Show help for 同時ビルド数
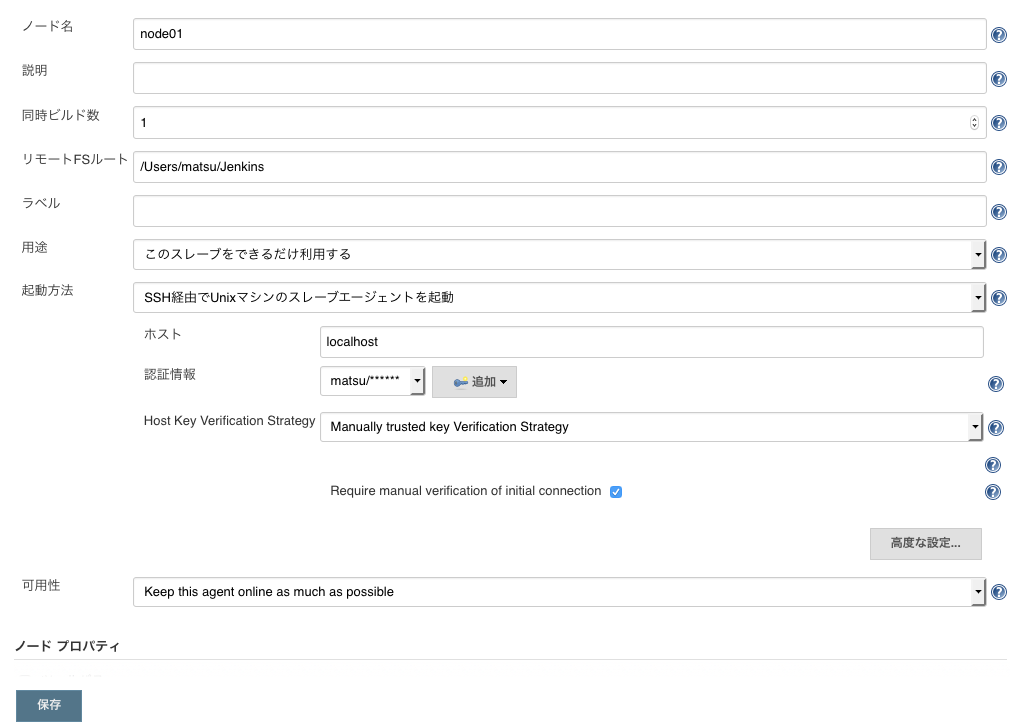Image resolution: width=1010 pixels, height=727 pixels. 998,124
